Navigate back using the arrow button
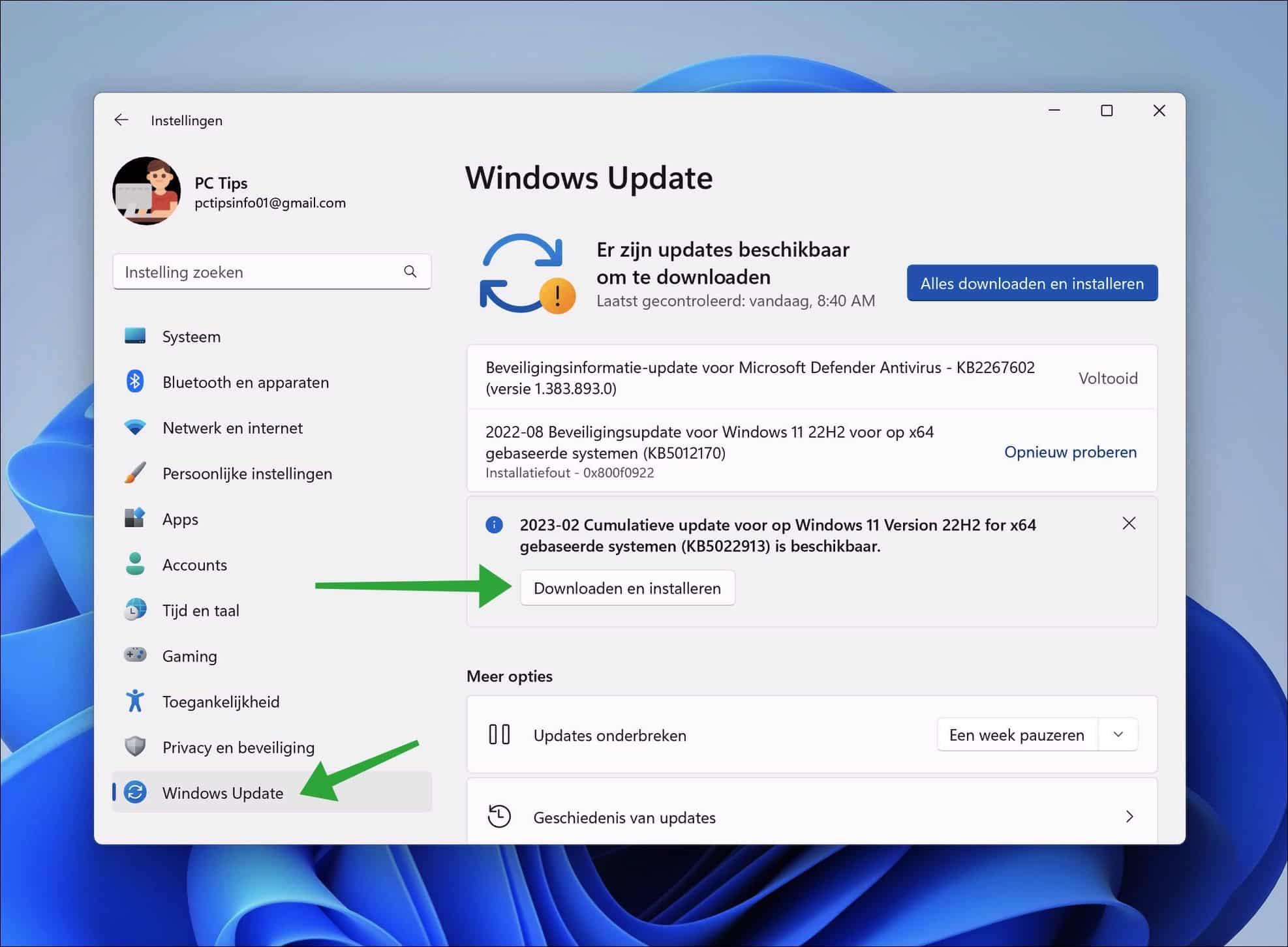Image resolution: width=1288 pixels, height=947 pixels. (x=121, y=119)
